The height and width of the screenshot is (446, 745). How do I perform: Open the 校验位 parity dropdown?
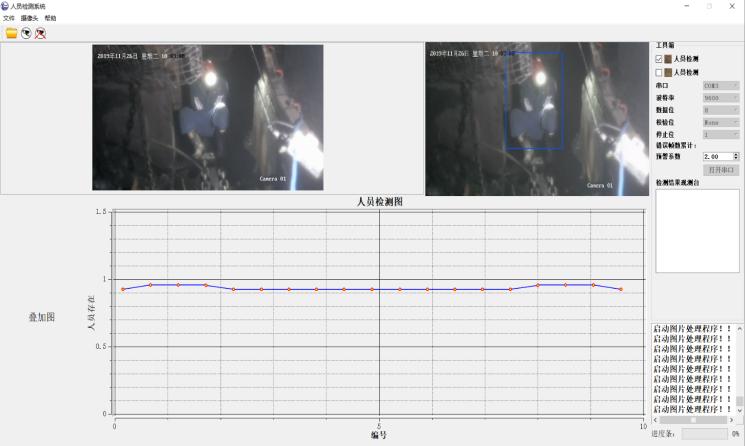point(721,122)
